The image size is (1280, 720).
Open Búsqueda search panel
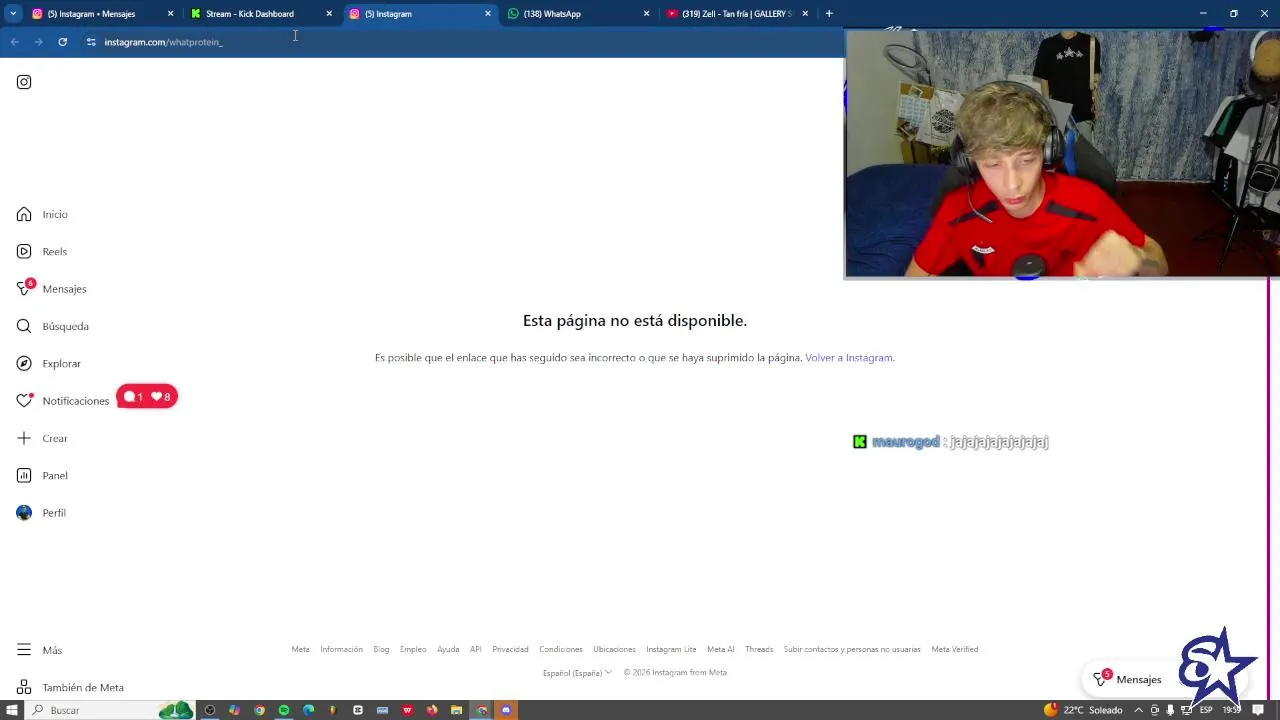[53, 326]
